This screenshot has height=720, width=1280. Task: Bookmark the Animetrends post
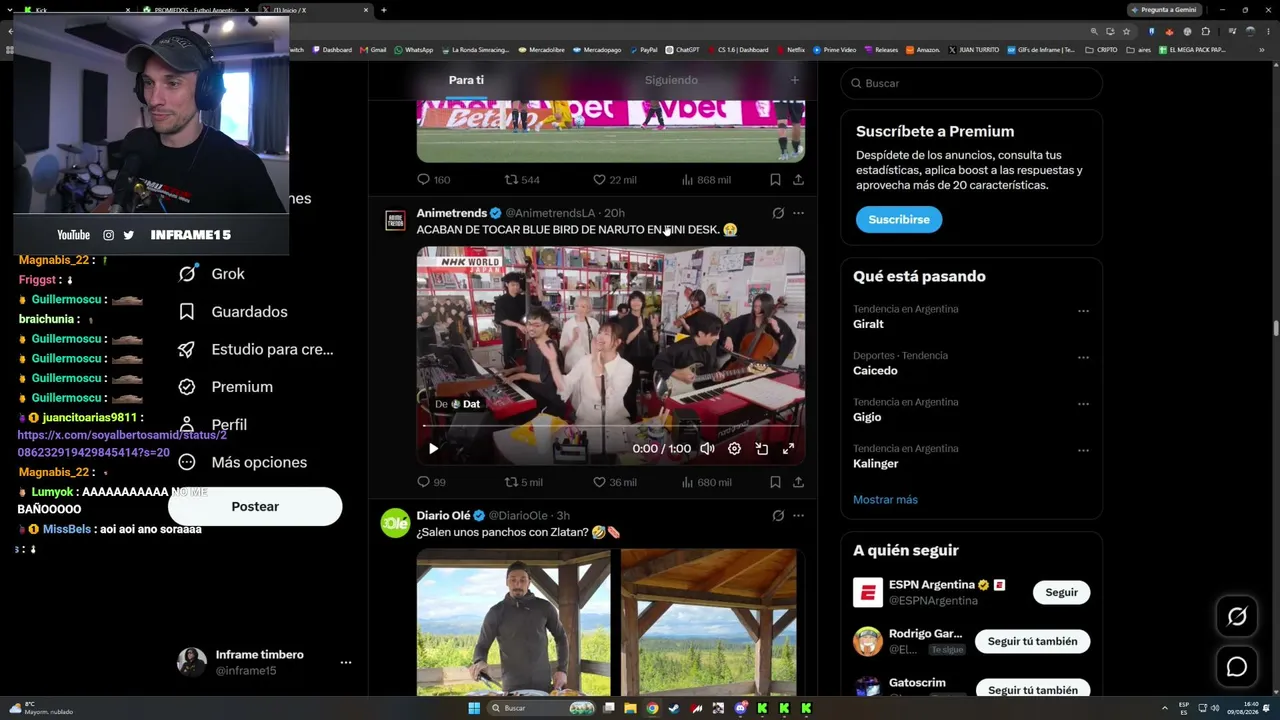tap(775, 482)
